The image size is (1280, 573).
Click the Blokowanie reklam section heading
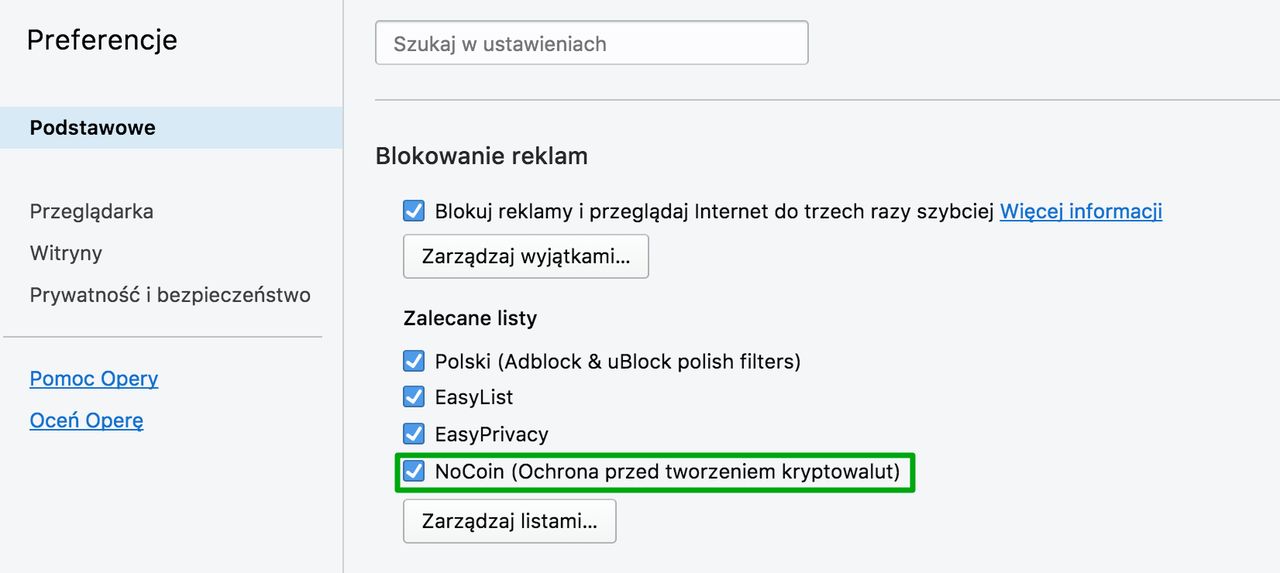[481, 156]
